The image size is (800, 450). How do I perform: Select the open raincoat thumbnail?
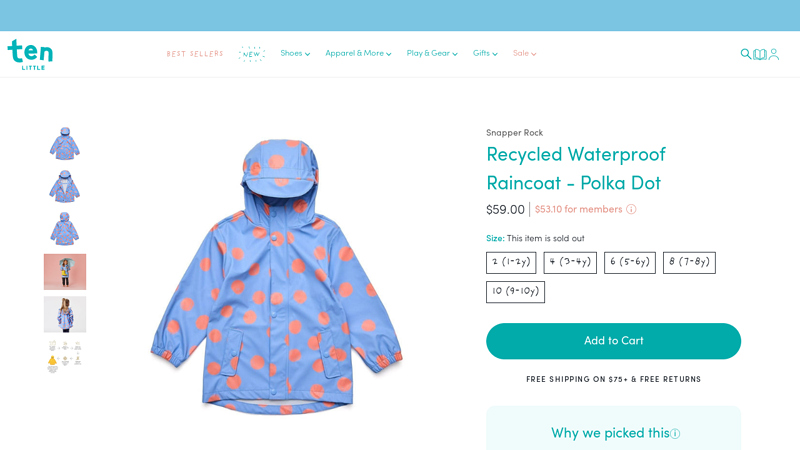(65, 187)
